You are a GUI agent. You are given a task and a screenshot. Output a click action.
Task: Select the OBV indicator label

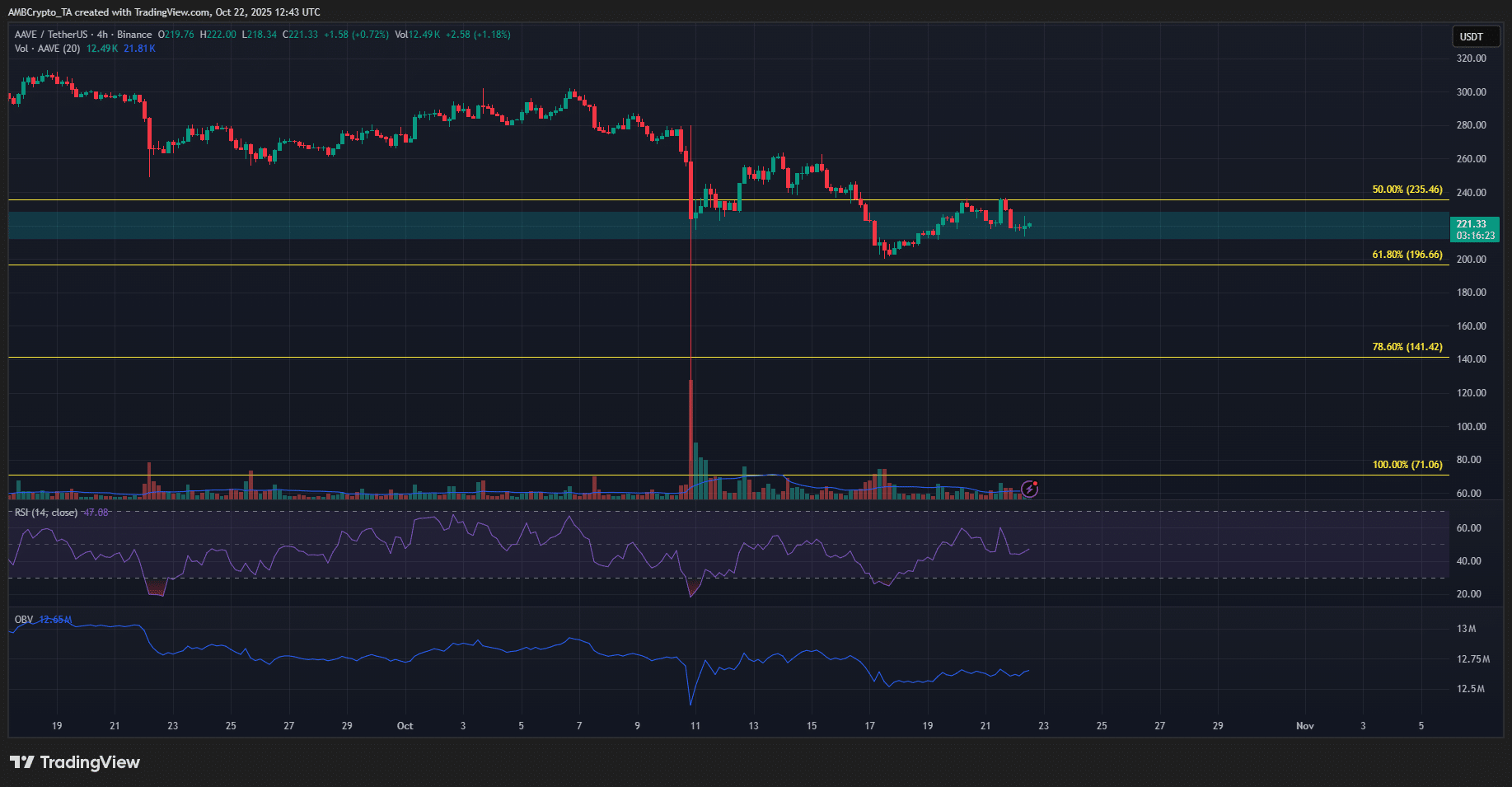point(24,620)
